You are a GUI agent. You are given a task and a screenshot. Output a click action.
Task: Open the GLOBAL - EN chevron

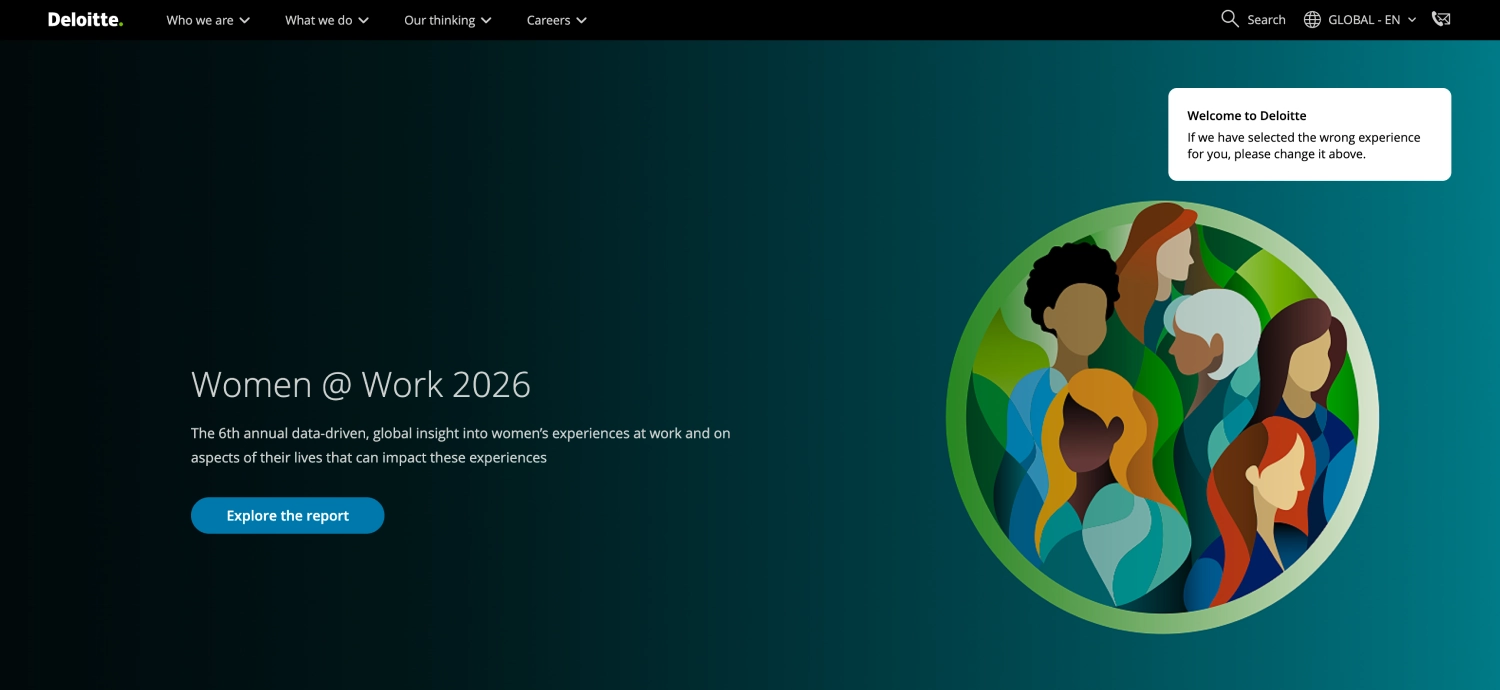tap(1412, 20)
